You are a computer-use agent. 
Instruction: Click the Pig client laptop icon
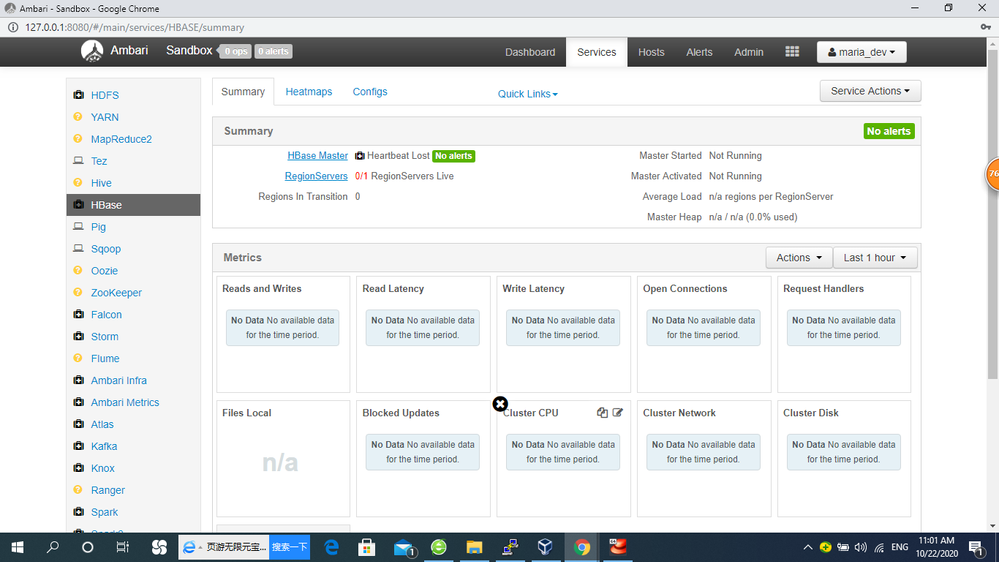coord(78,227)
